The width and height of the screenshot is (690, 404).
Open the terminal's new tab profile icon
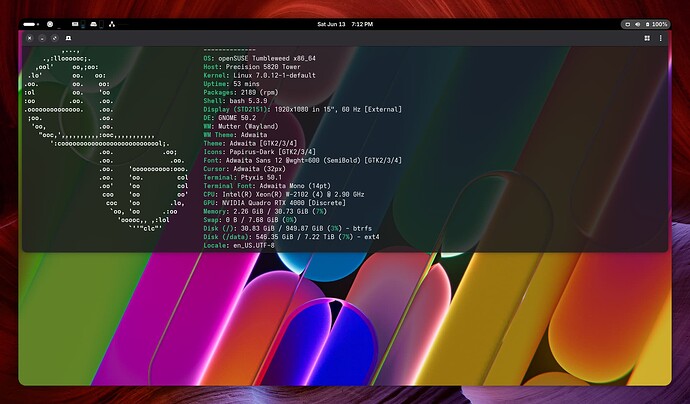click(68, 38)
